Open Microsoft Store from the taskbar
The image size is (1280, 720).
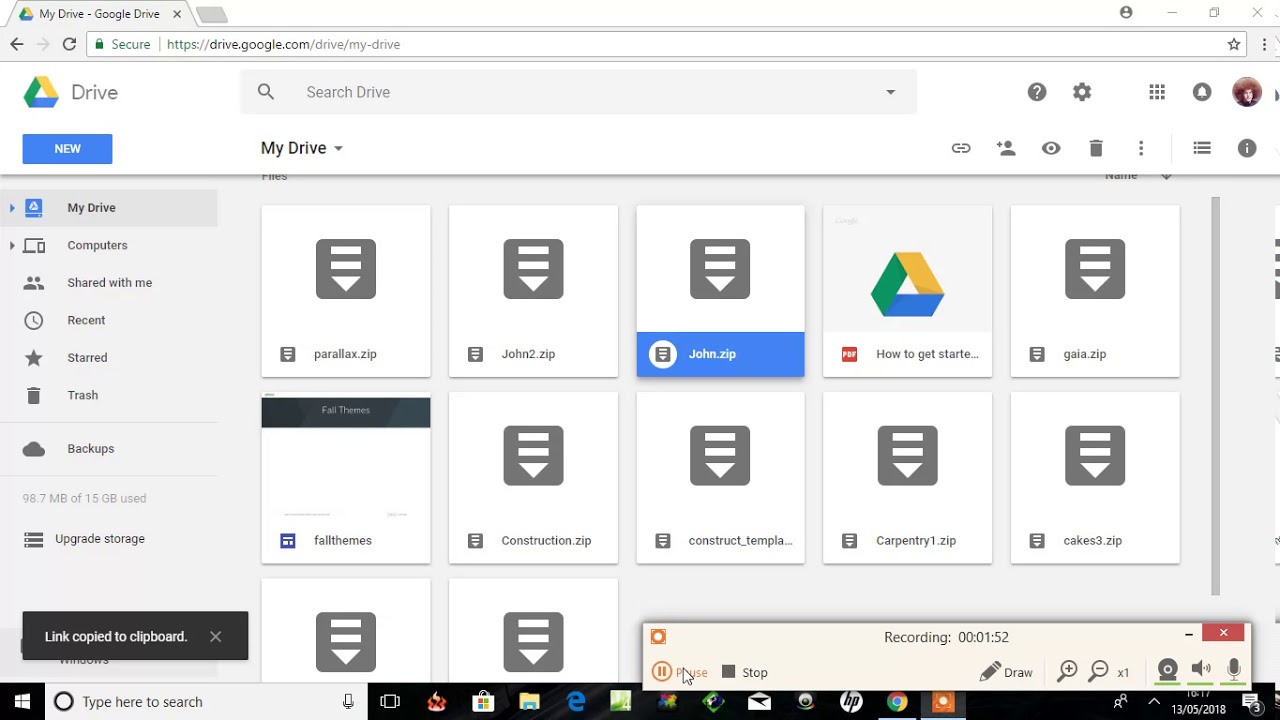pos(483,702)
